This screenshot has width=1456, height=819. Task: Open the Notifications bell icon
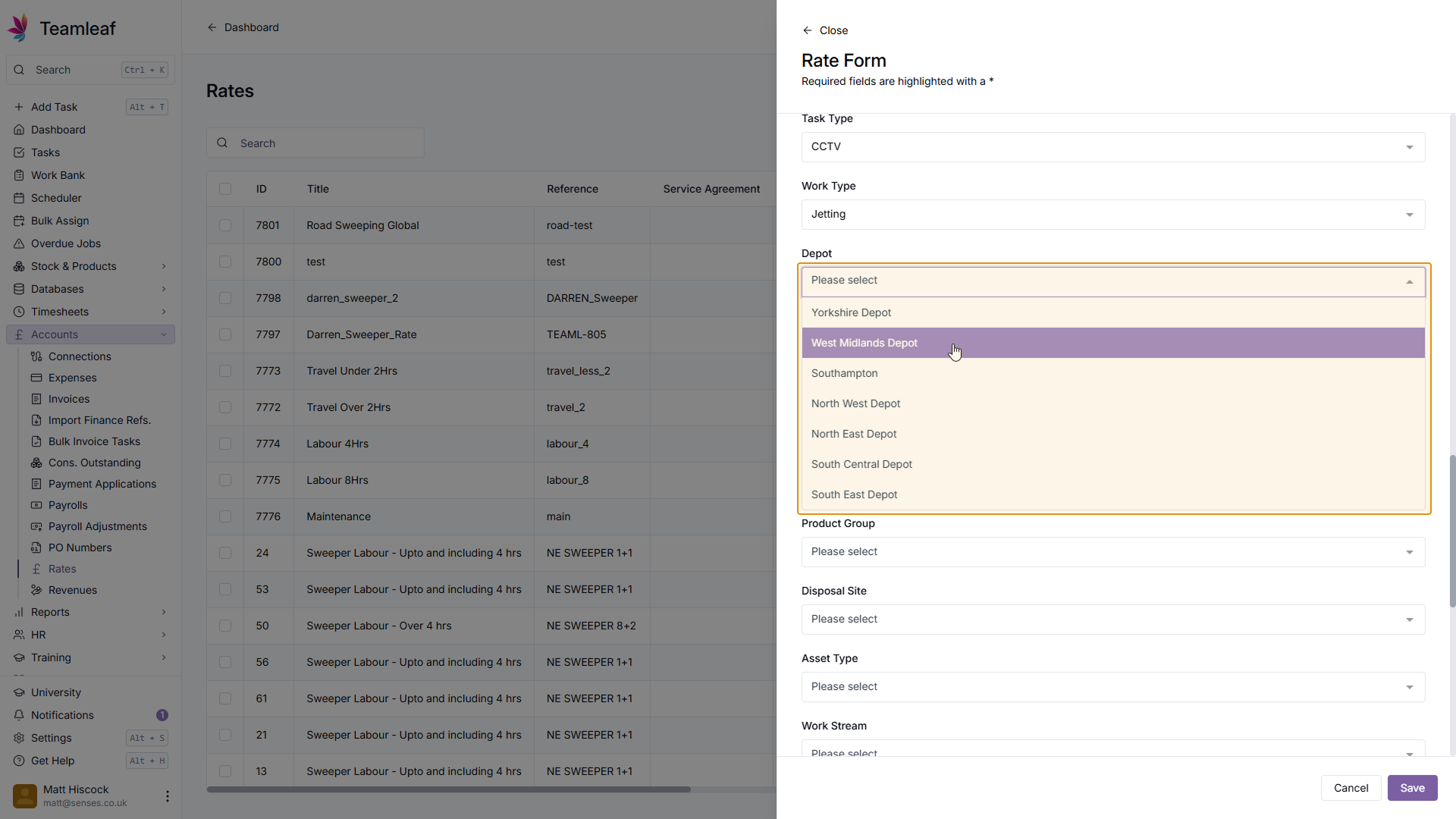(19, 715)
